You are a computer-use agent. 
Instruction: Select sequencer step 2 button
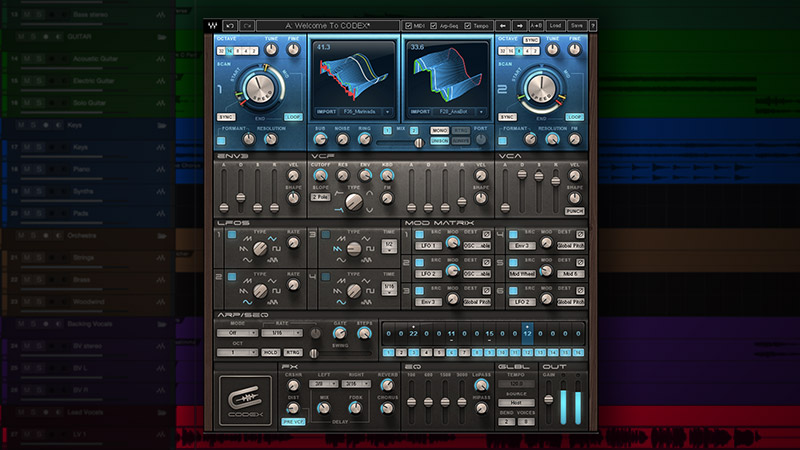pyautogui.click(x=401, y=353)
